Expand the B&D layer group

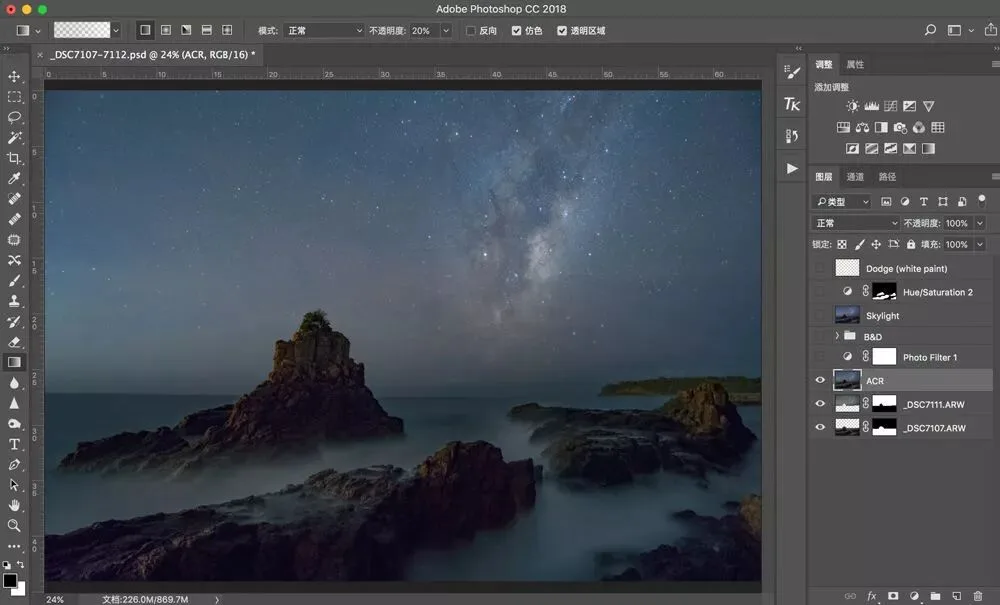point(837,336)
